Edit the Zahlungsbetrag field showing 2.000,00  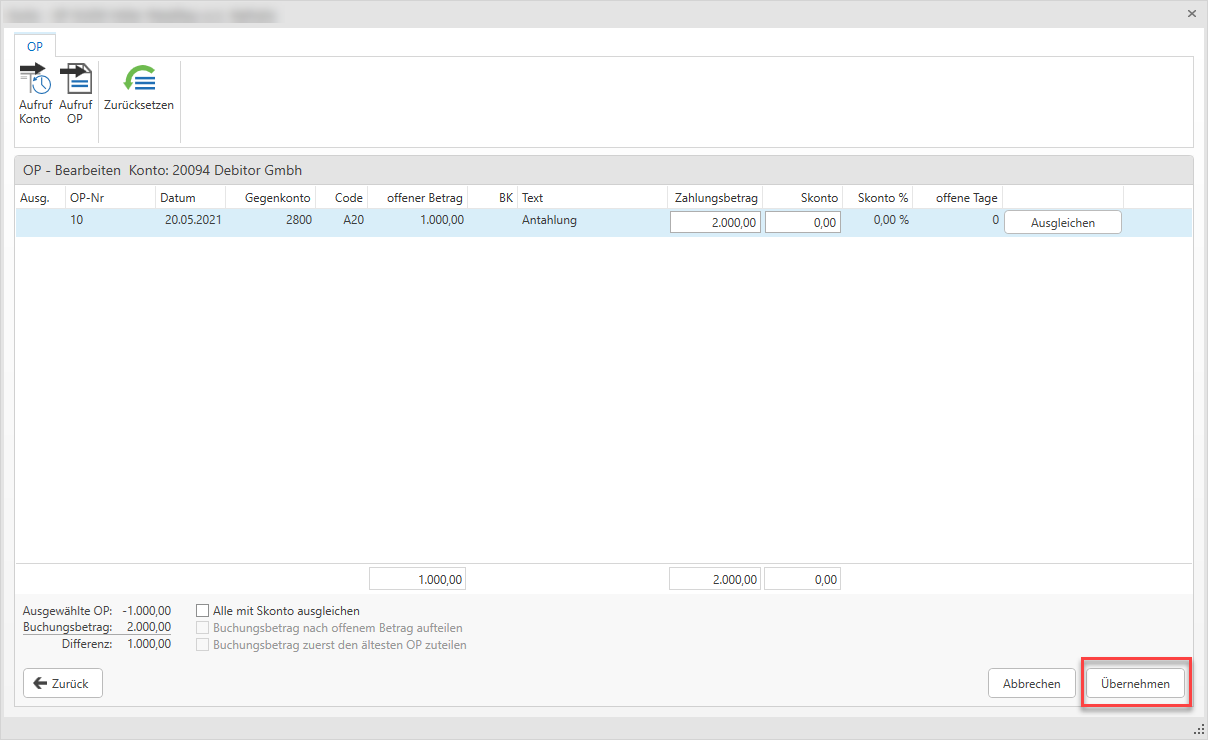(714, 223)
